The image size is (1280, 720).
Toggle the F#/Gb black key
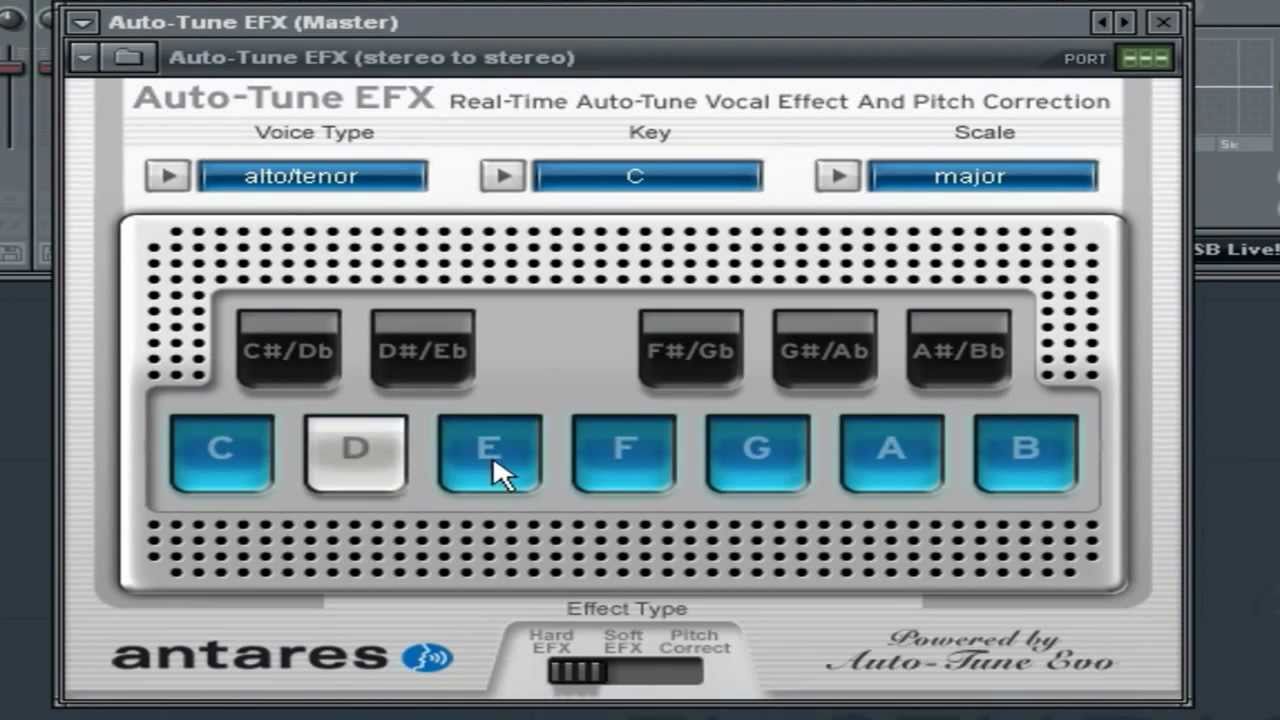coord(691,349)
